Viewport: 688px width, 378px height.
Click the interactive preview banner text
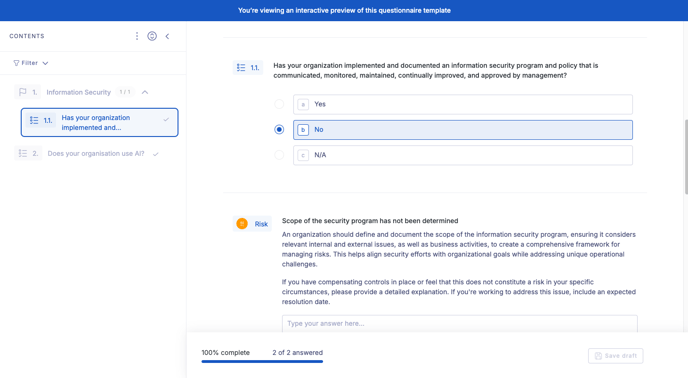coord(344,10)
